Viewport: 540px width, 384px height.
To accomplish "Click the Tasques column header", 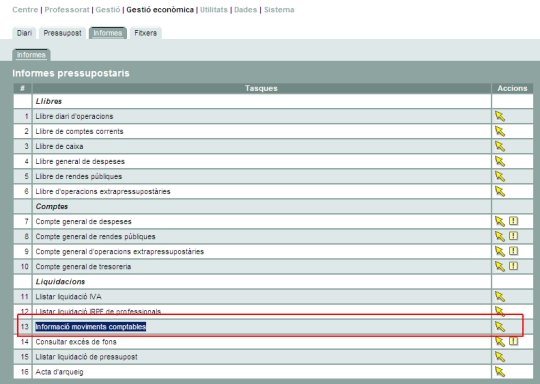I will point(261,88).
